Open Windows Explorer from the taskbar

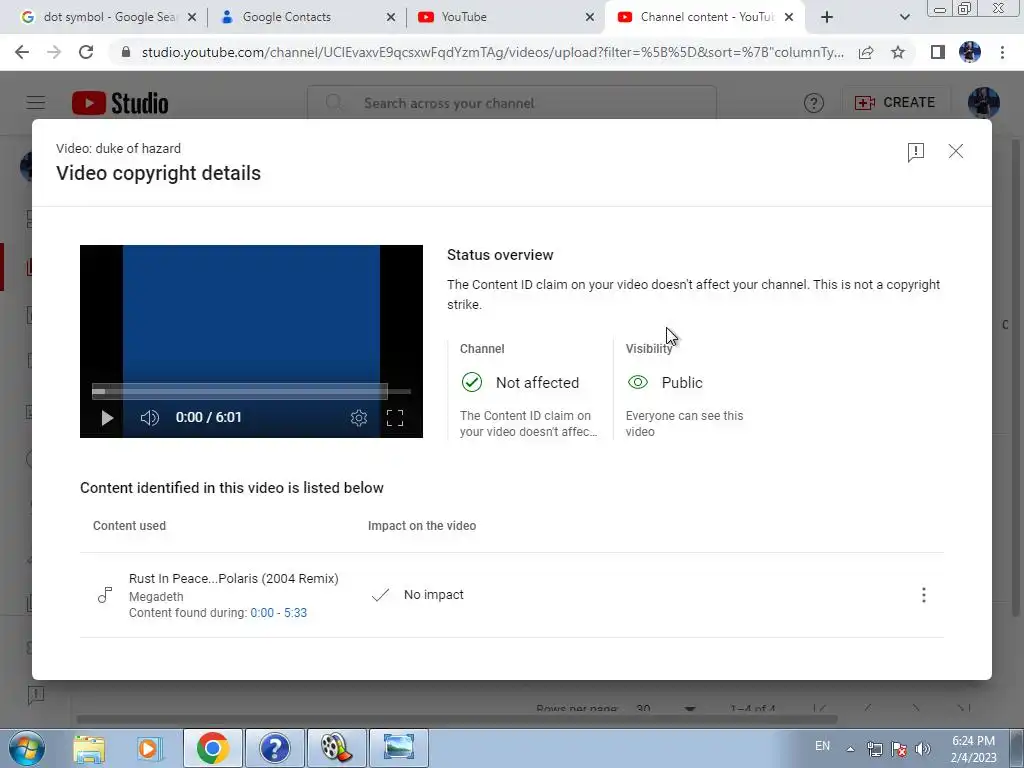89,748
